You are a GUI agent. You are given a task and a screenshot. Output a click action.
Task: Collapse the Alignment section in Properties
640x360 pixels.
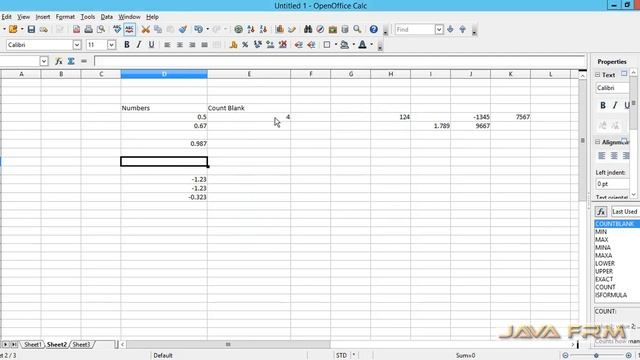[x=598, y=142]
